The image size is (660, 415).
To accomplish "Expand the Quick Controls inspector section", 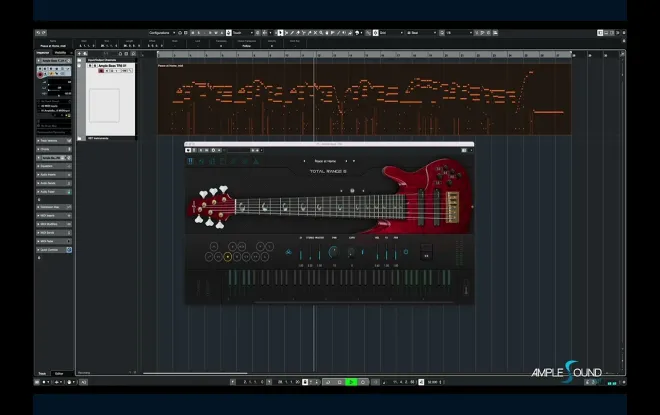I will point(54,250).
